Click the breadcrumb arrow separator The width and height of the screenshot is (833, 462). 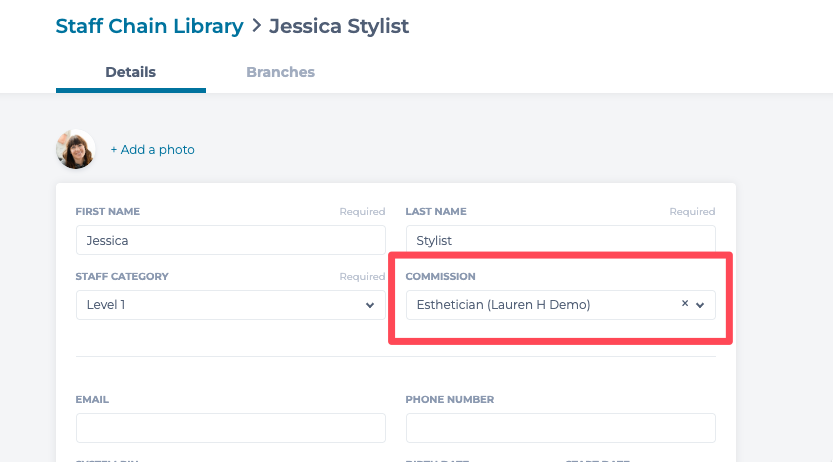tap(256, 26)
